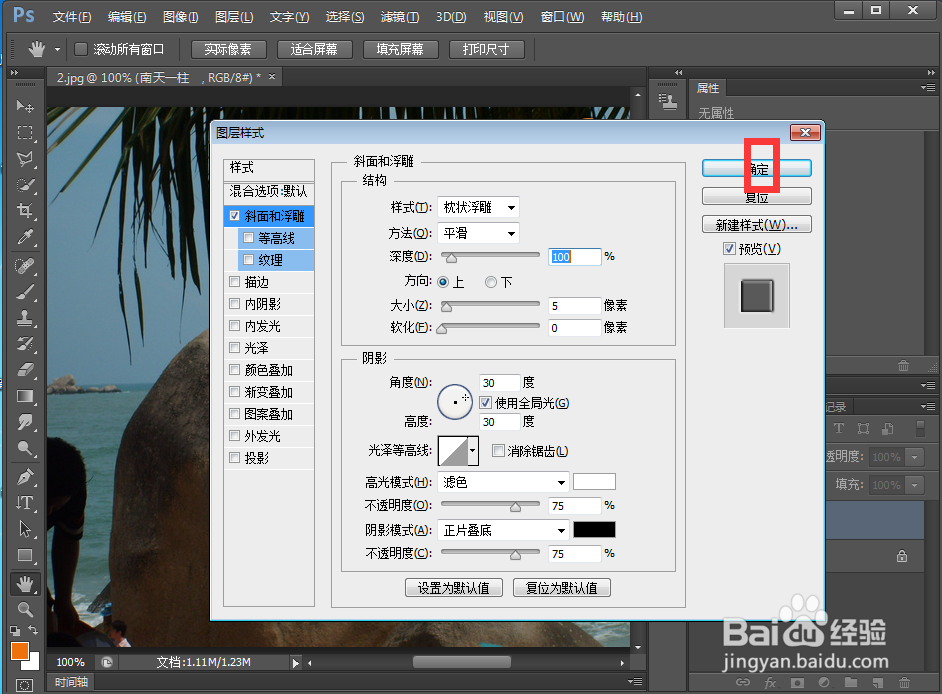Click the orange foreground color swatch
The image size is (942, 694).
point(20,651)
